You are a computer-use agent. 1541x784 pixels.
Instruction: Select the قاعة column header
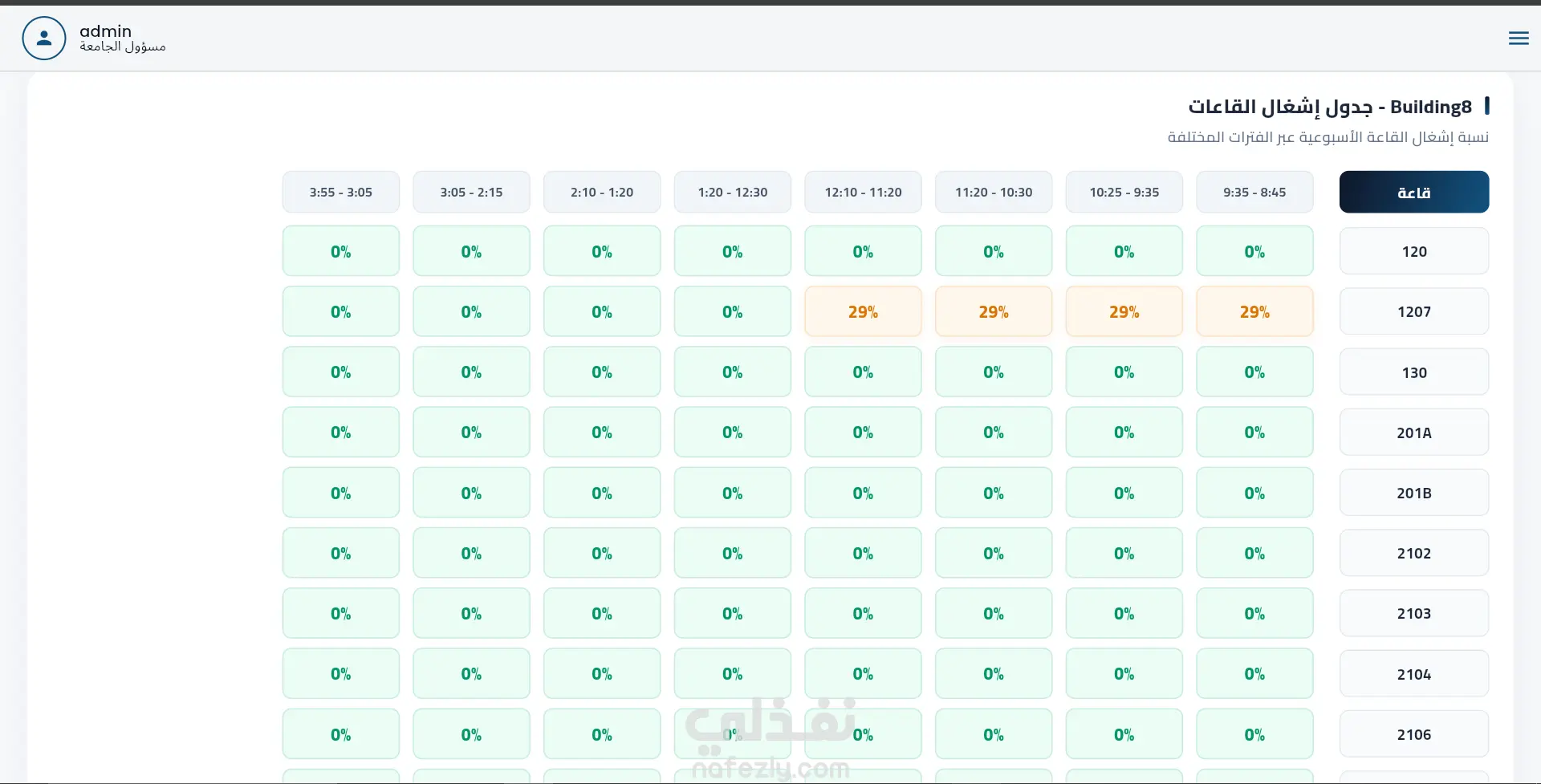click(x=1414, y=192)
